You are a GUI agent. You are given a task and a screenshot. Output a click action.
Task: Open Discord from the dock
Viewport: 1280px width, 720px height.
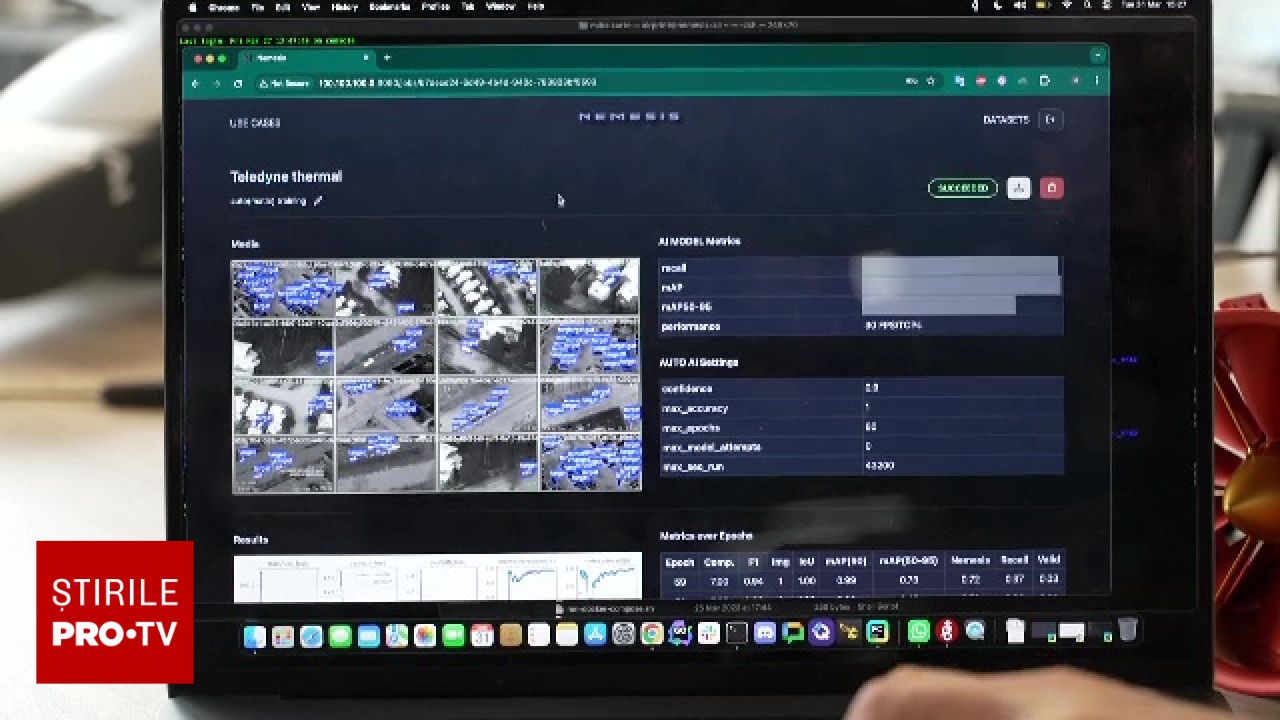click(x=765, y=633)
